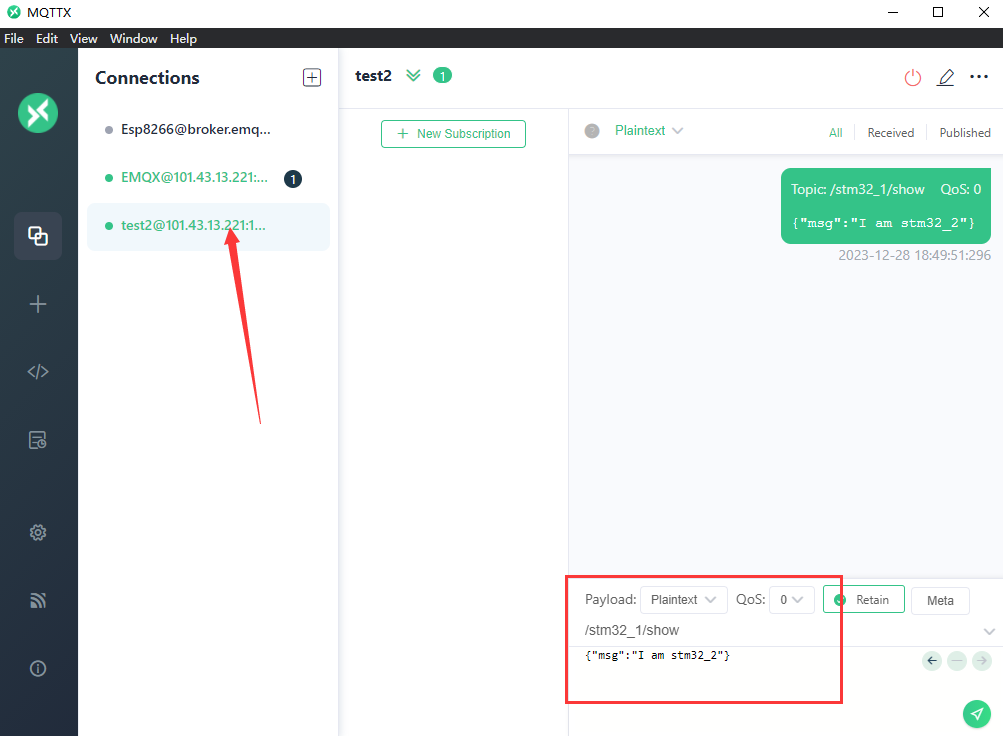Click the middle payload history minus icon
Screen dimensions: 1003x736
[x=957, y=661]
